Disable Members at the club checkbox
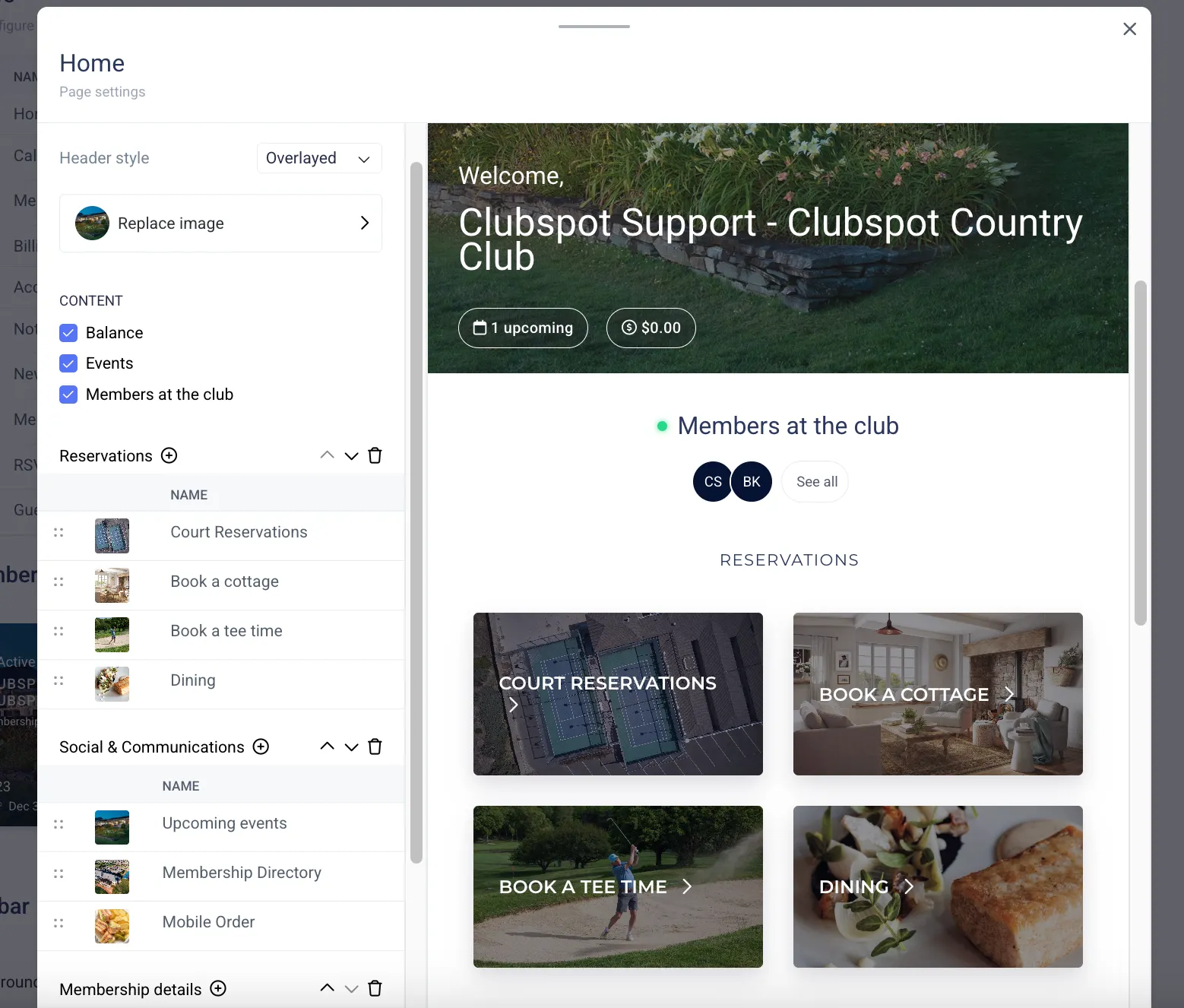The height and width of the screenshot is (1008, 1184). tap(68, 395)
